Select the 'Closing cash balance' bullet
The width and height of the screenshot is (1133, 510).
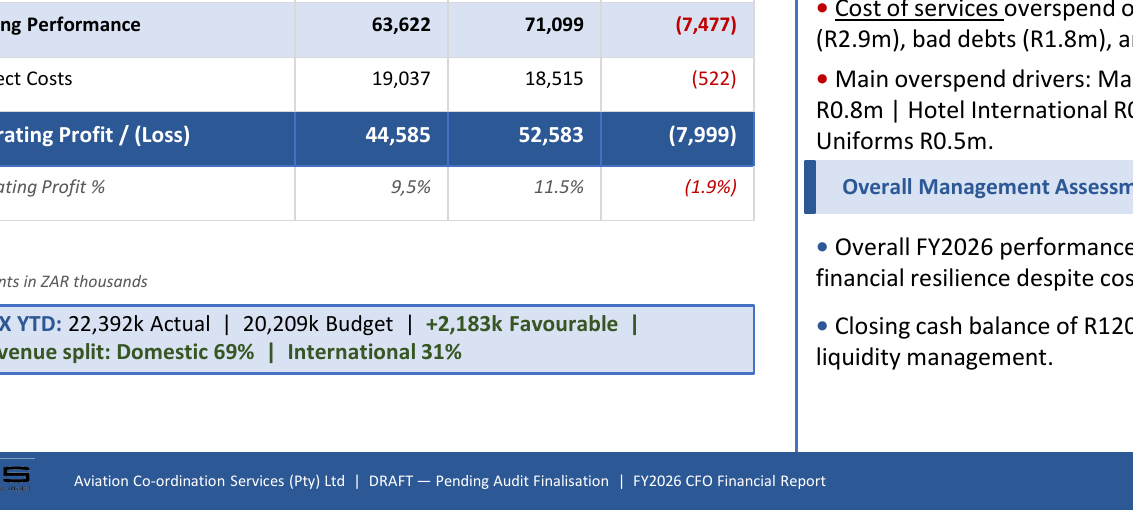coord(974,327)
